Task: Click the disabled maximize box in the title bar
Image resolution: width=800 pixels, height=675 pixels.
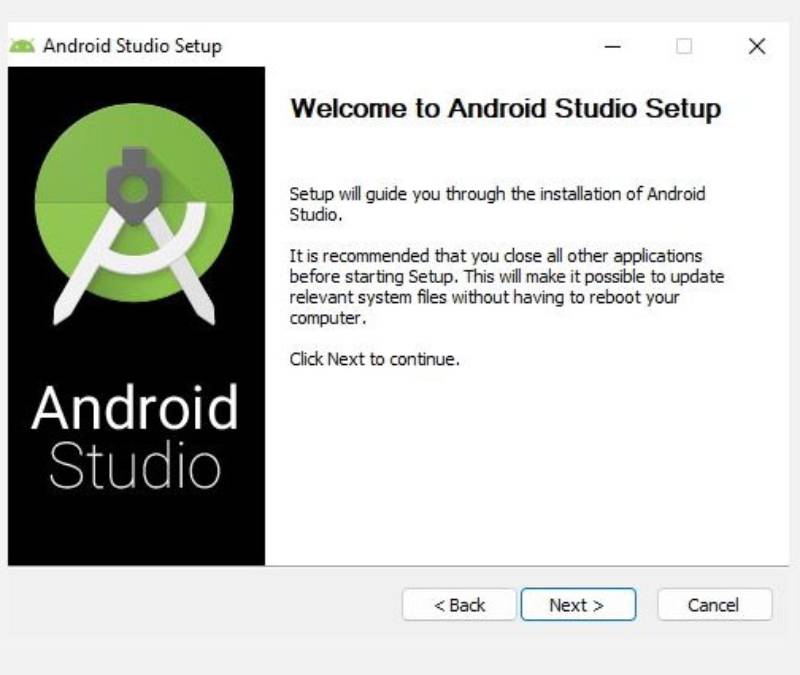Action: pyautogui.click(x=684, y=46)
